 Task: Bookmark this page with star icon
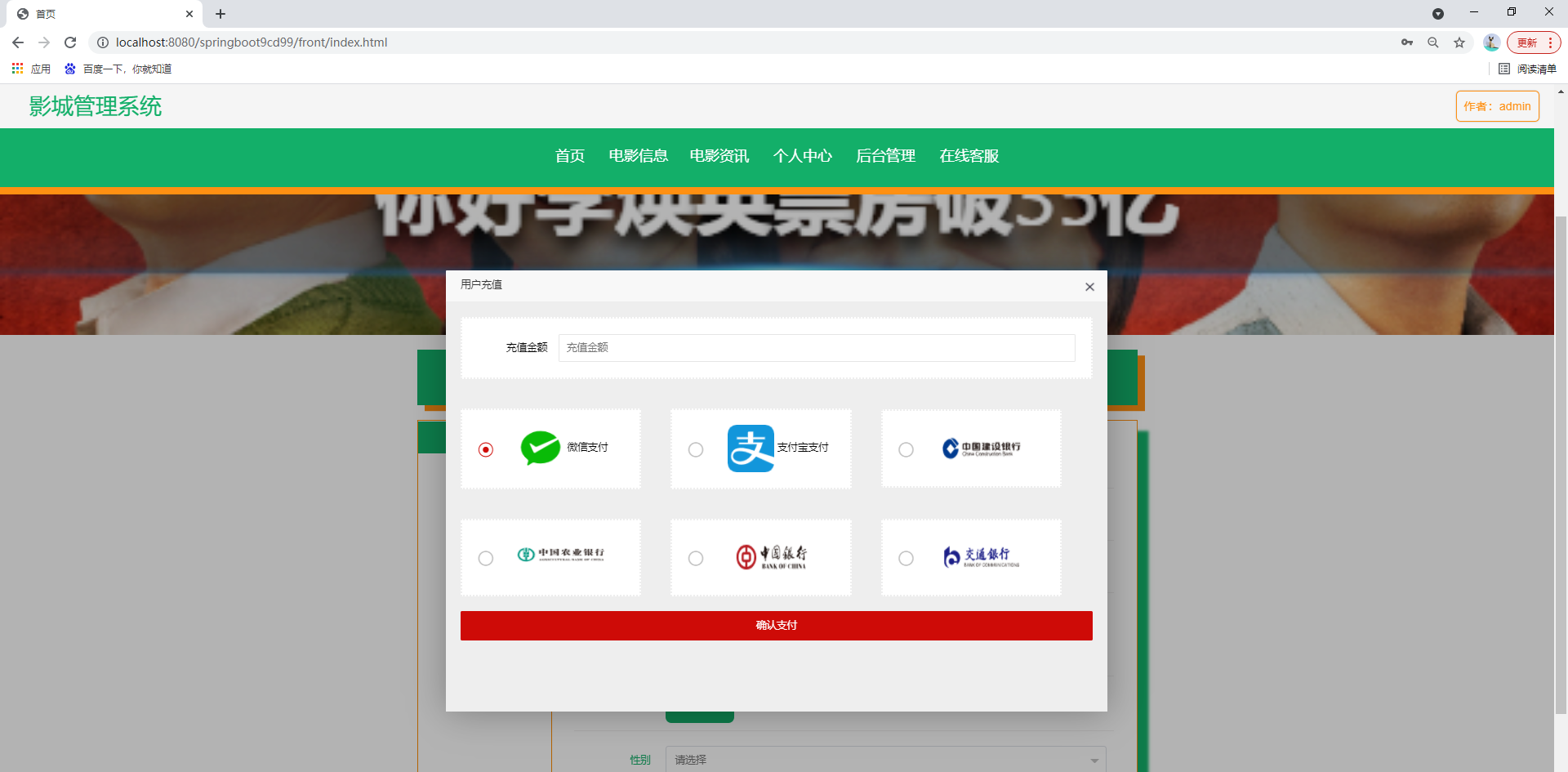pyautogui.click(x=1459, y=42)
